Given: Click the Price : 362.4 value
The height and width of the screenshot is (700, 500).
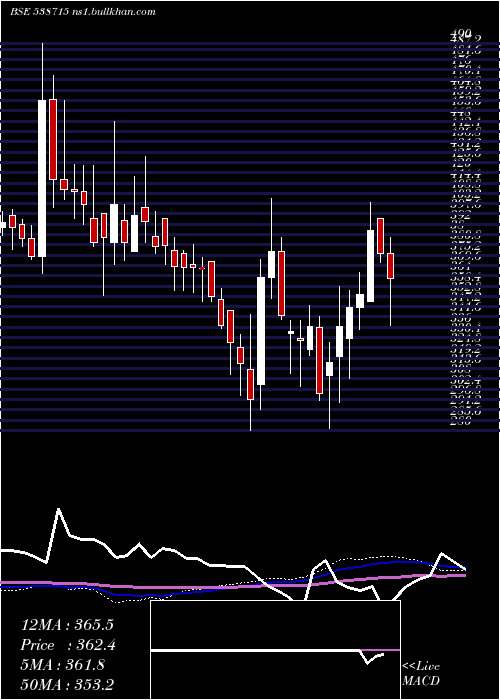Looking at the screenshot, I should (67, 645).
